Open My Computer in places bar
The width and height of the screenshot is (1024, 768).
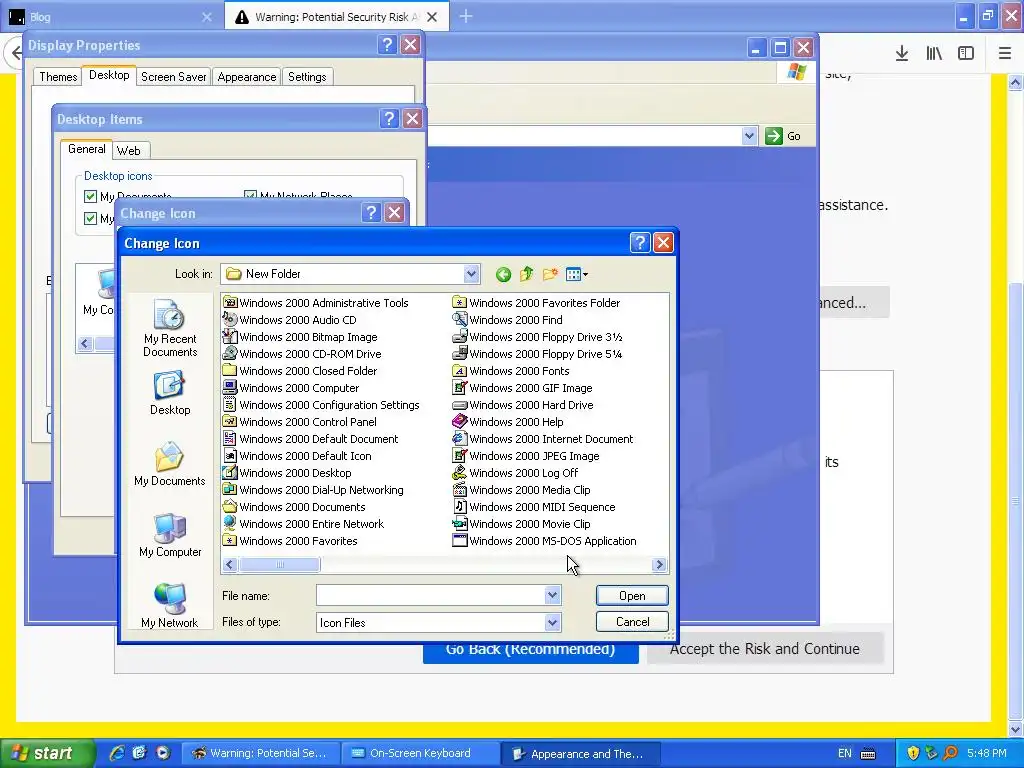click(170, 536)
